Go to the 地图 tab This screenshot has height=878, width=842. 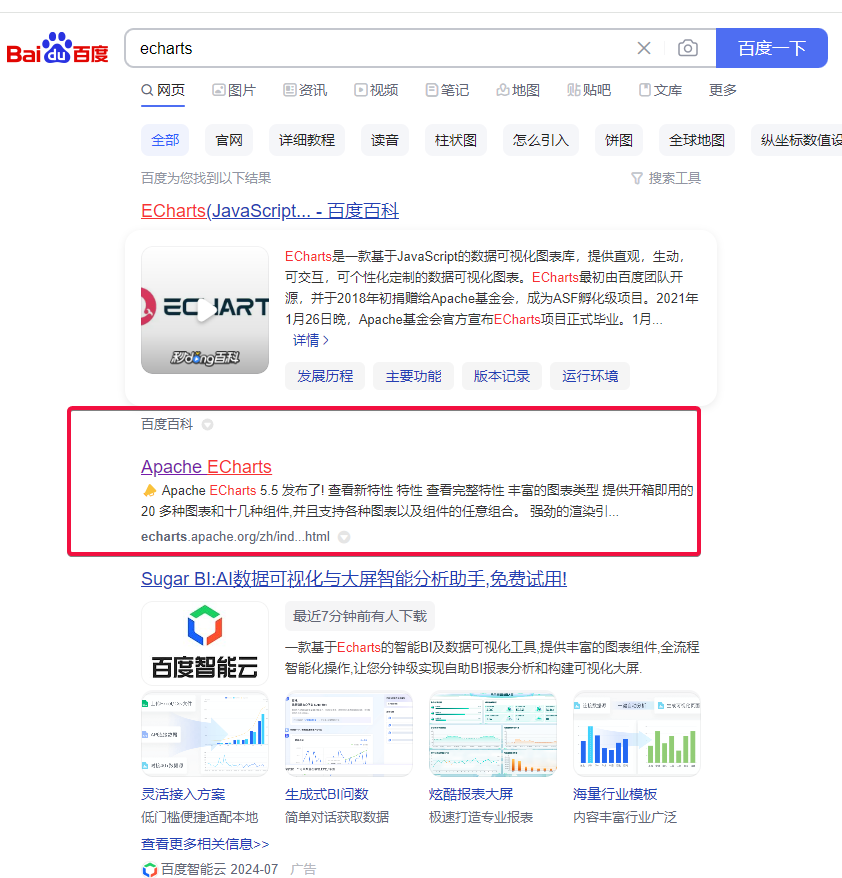coord(518,90)
